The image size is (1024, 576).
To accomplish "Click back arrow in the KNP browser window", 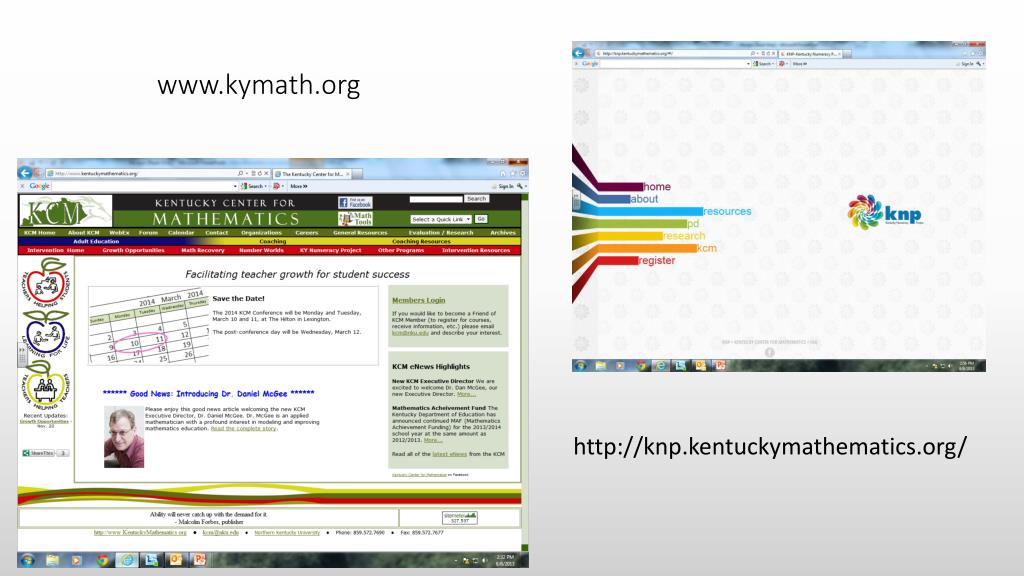I will (x=579, y=53).
